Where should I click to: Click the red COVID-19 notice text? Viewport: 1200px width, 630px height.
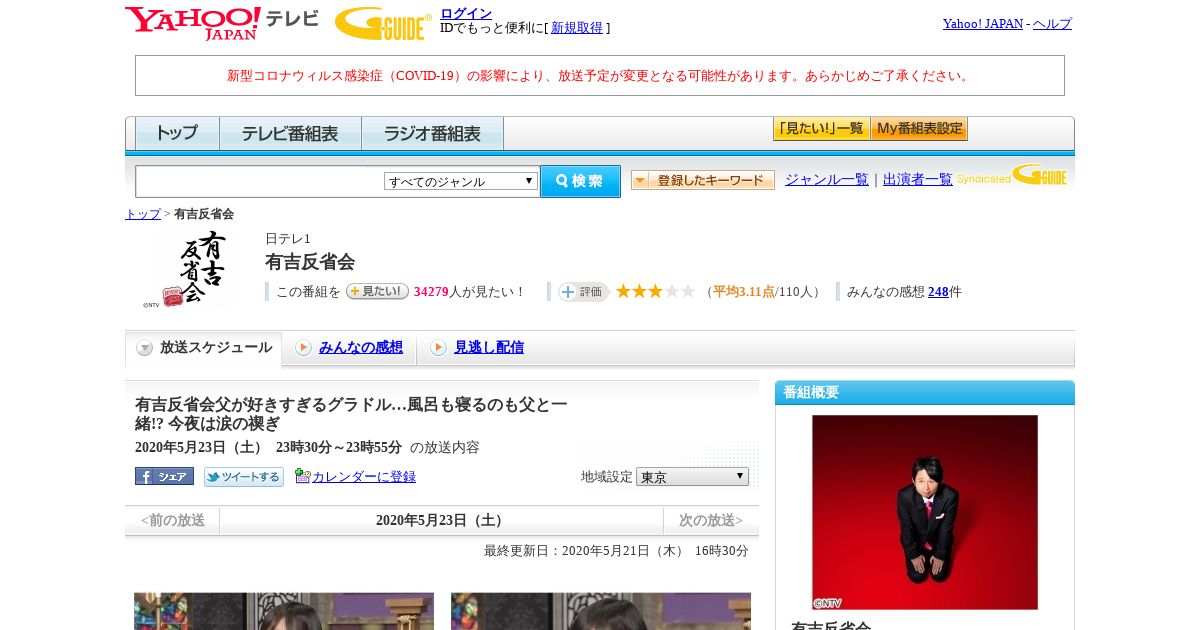[x=600, y=76]
